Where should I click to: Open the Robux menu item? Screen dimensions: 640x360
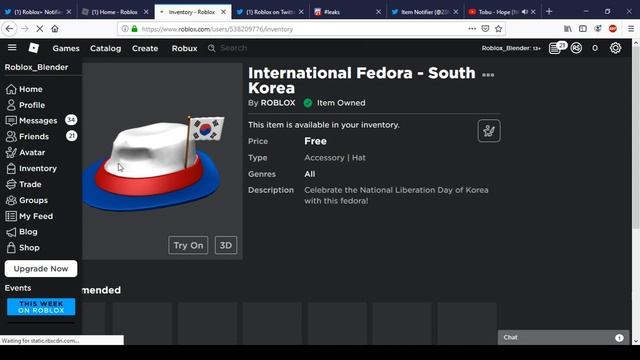(184, 48)
